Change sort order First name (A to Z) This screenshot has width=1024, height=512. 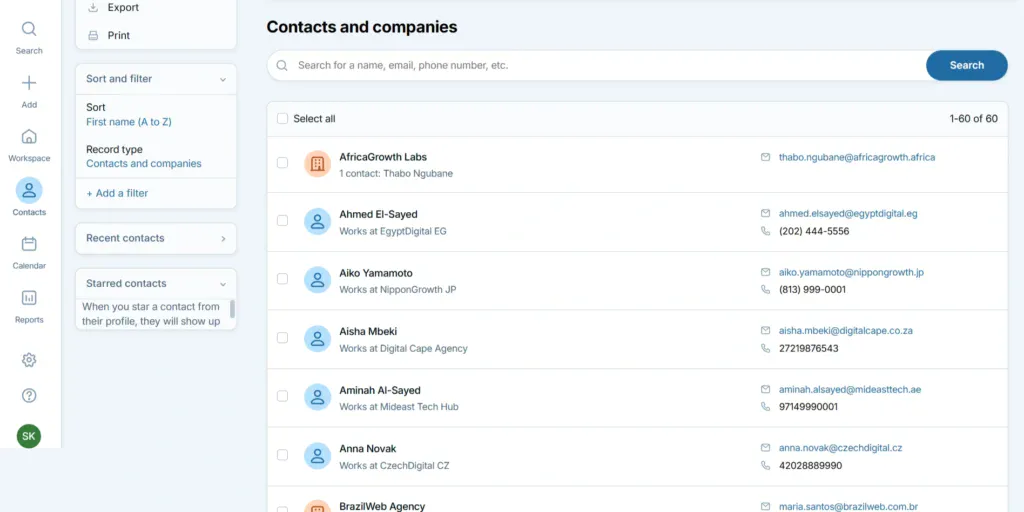(129, 122)
